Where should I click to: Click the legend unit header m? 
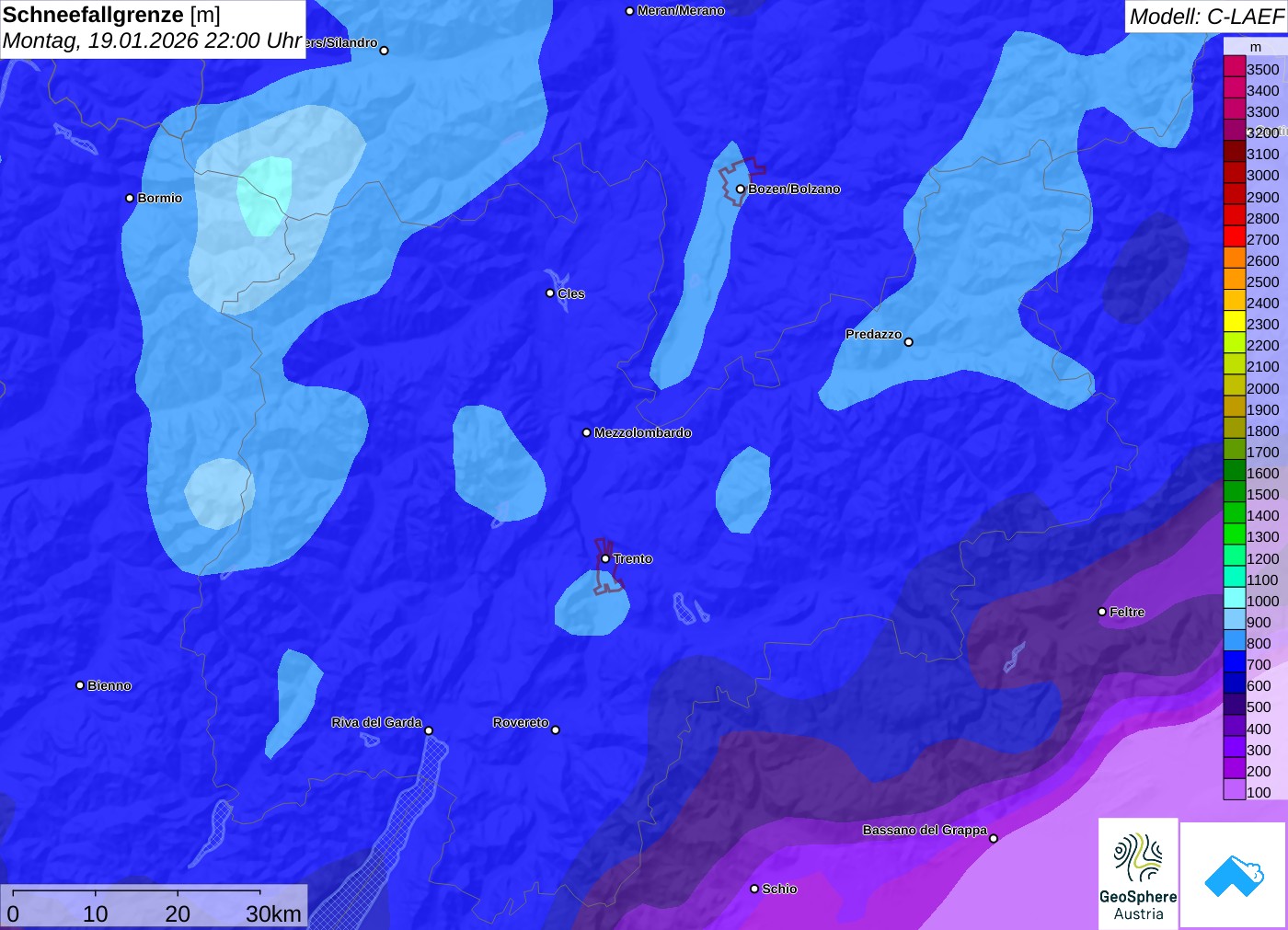point(1256,47)
